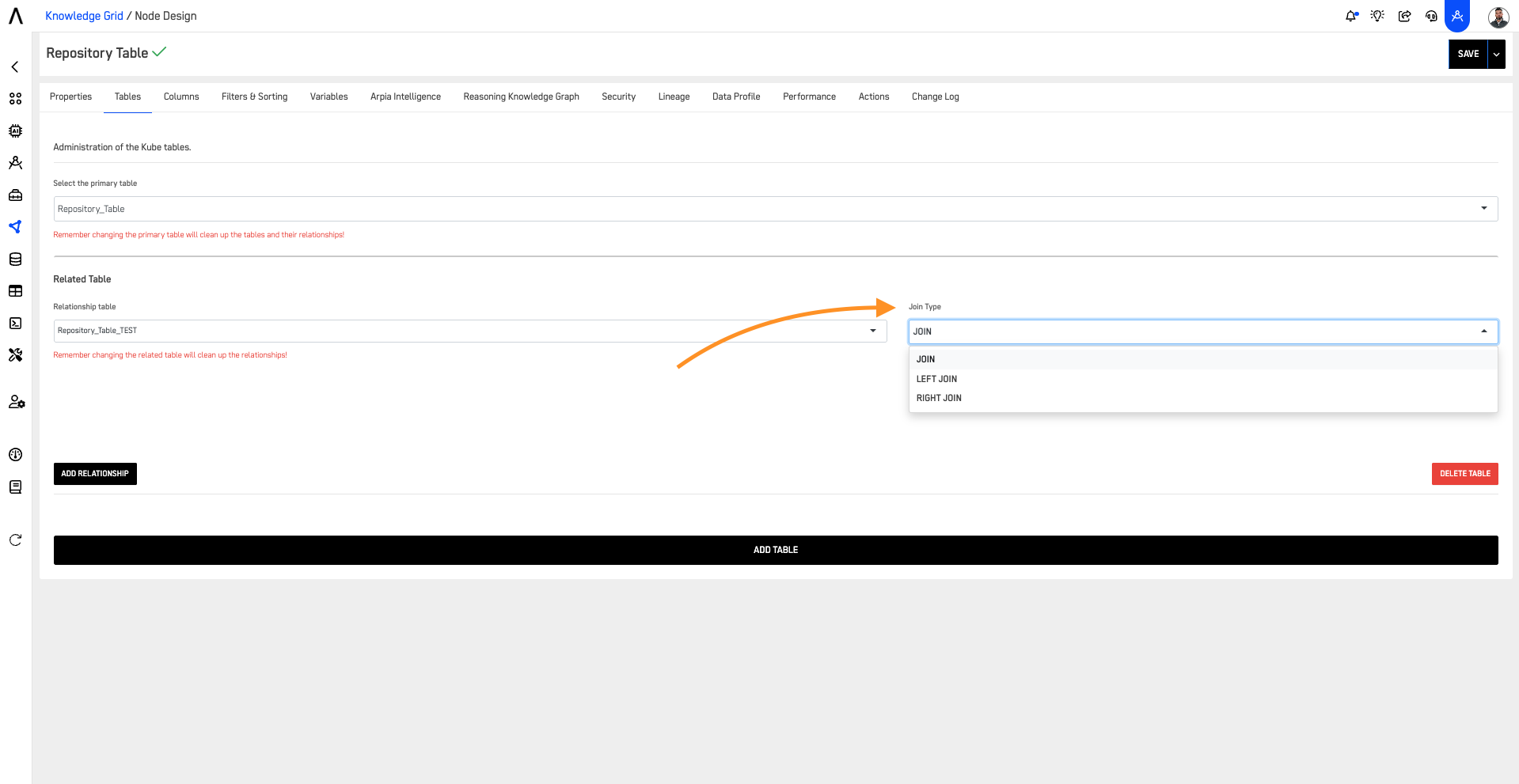Click the Arpia logo at top left
This screenshot has height=784, width=1519.
coord(16,16)
